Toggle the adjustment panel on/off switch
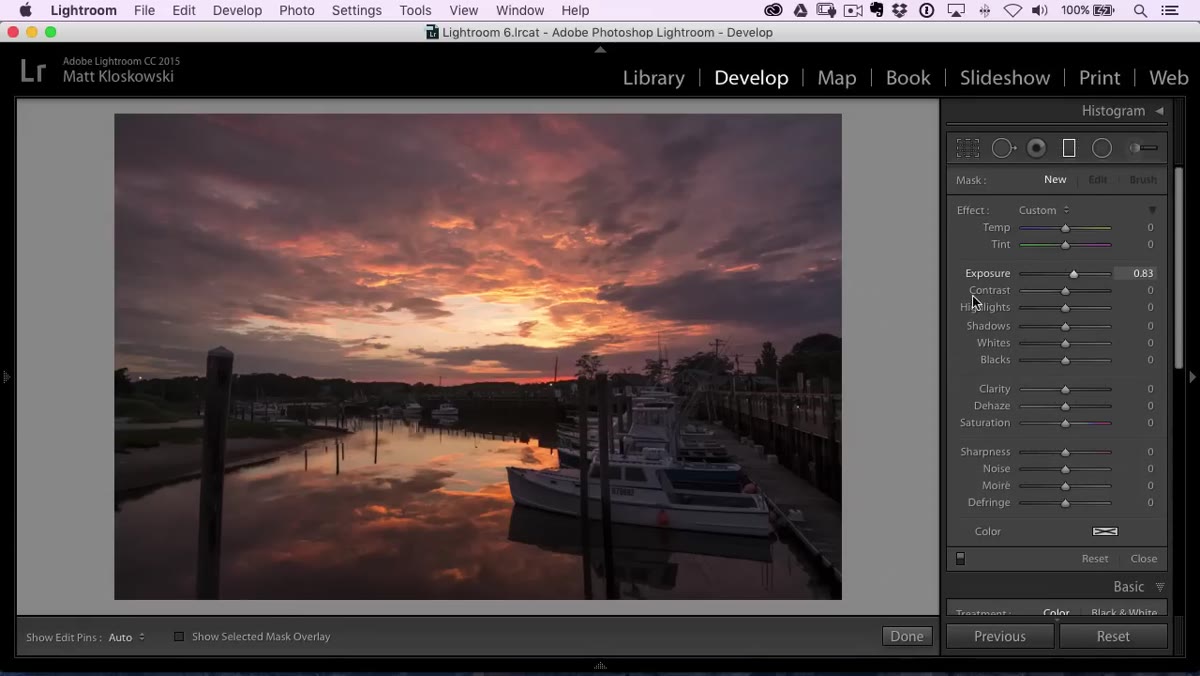This screenshot has width=1200, height=676. coord(960,559)
